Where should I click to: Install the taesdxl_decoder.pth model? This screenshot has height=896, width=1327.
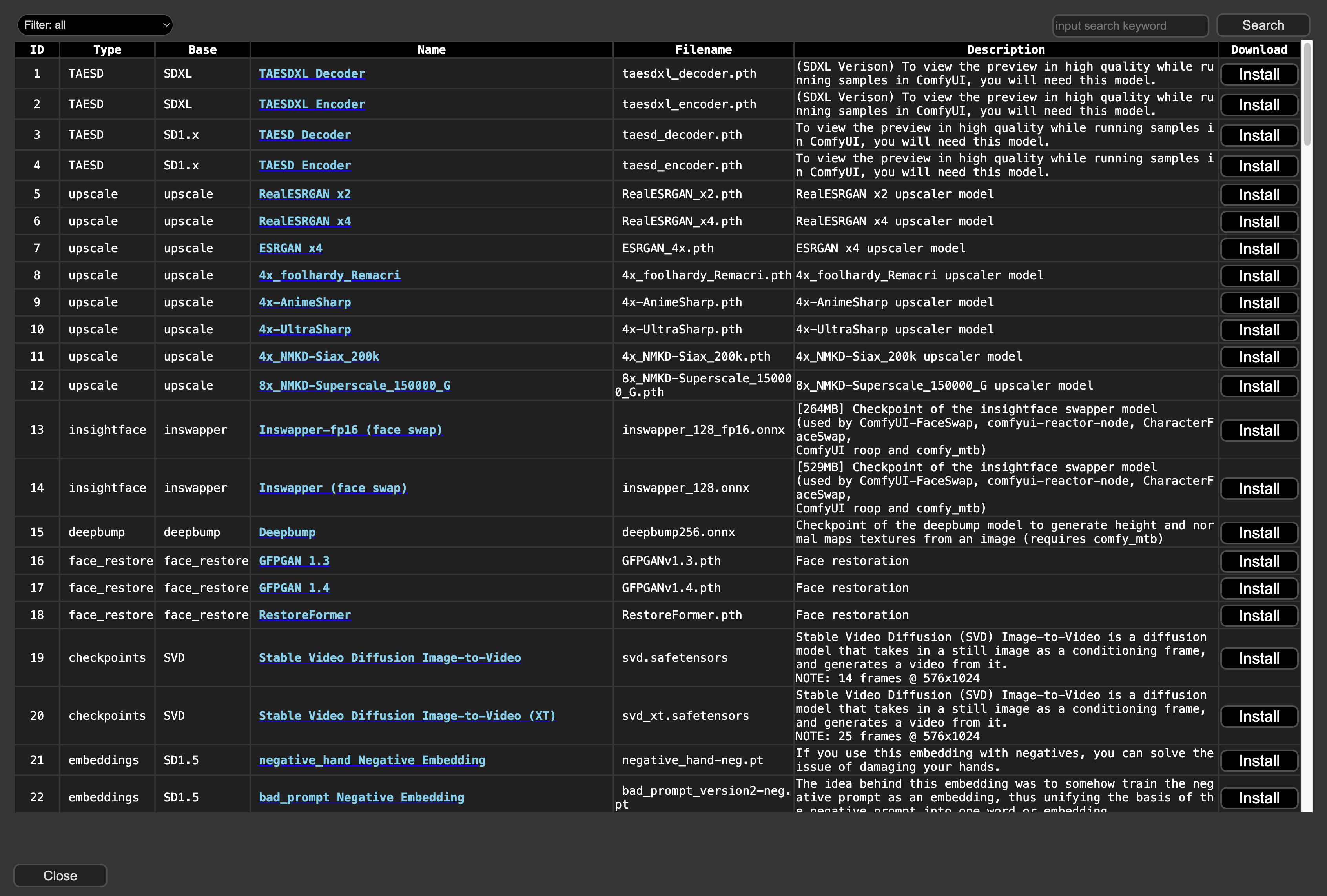click(x=1259, y=74)
